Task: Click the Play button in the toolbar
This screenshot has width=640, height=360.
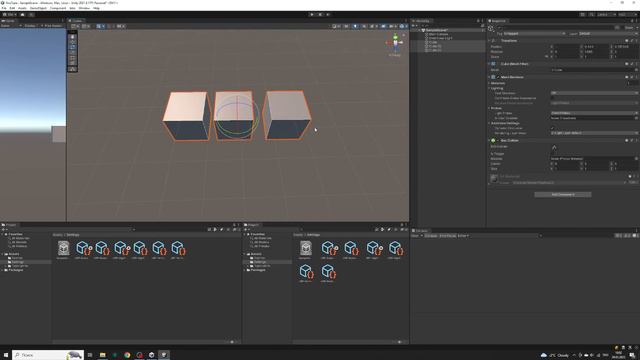Action: (312, 15)
